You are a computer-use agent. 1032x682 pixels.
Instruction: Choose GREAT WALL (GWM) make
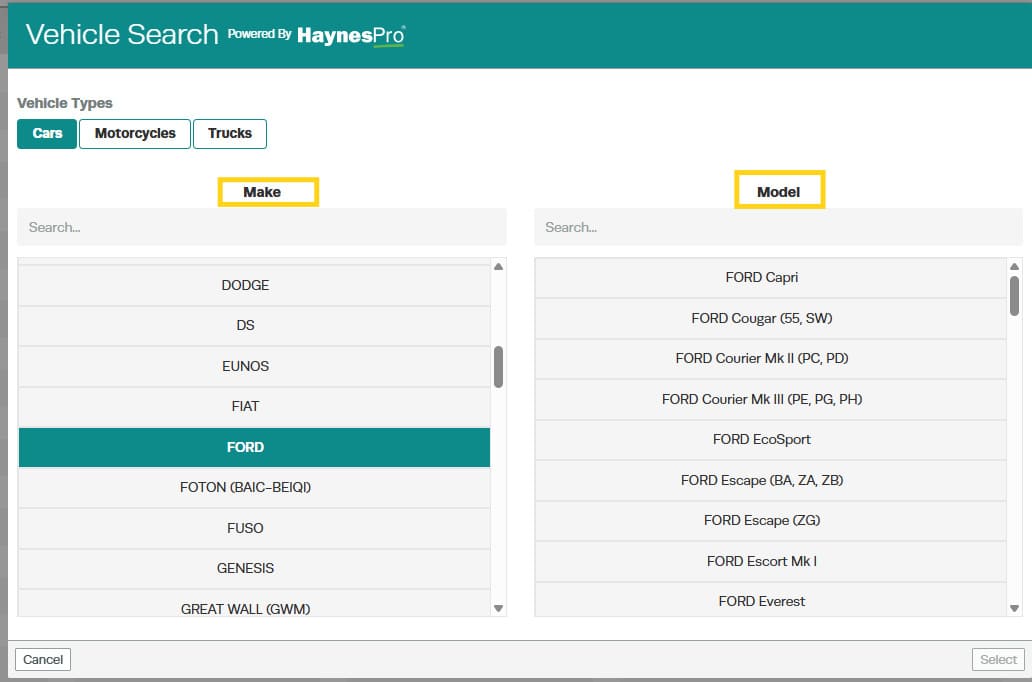click(x=254, y=604)
